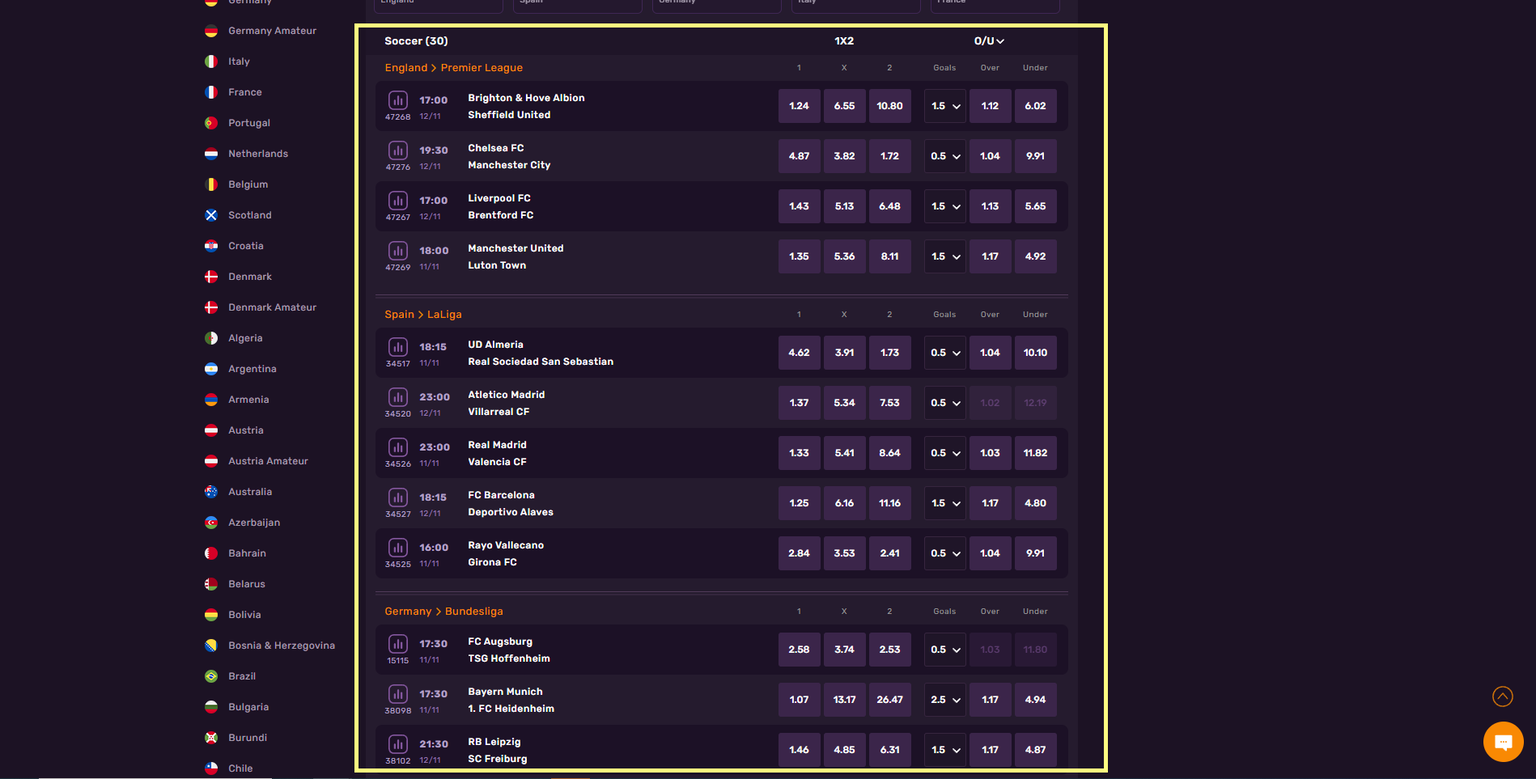
Task: Open goals dropdown for Bayern Munich match
Action: pyautogui.click(x=945, y=700)
